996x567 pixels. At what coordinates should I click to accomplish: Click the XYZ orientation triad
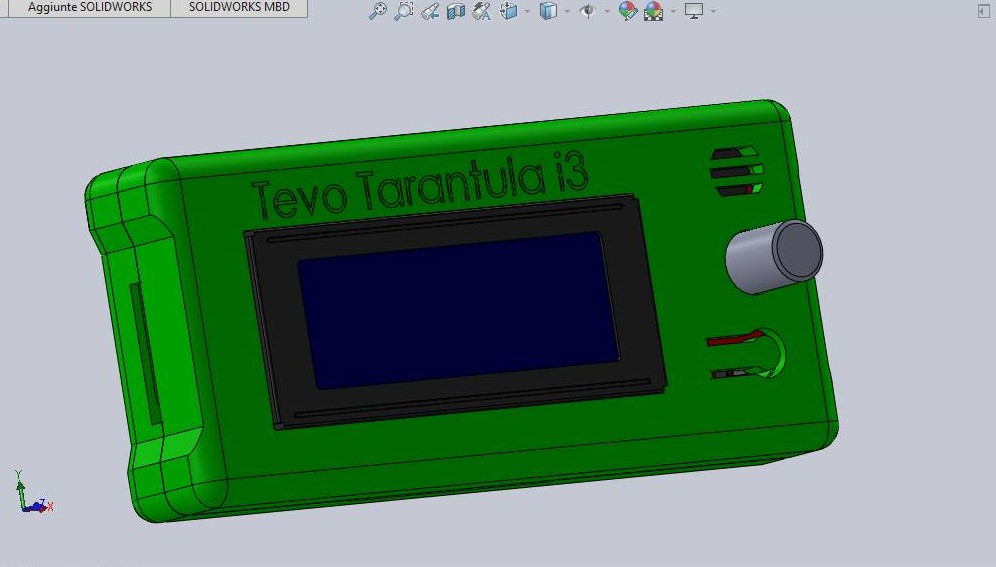click(32, 493)
